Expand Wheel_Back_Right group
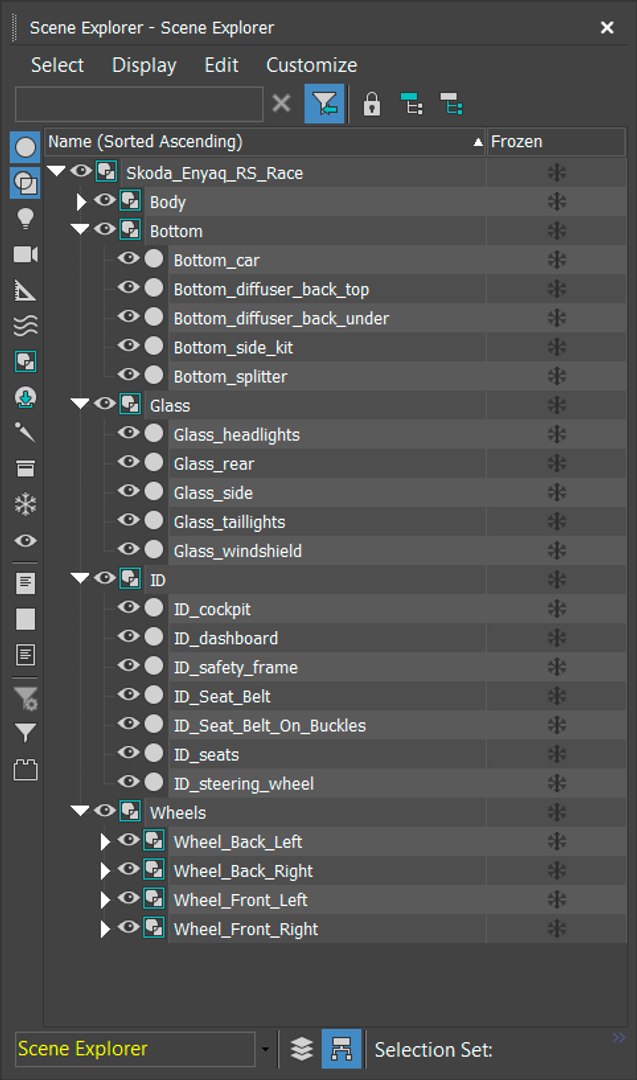Viewport: 637px width, 1080px height. coord(105,871)
